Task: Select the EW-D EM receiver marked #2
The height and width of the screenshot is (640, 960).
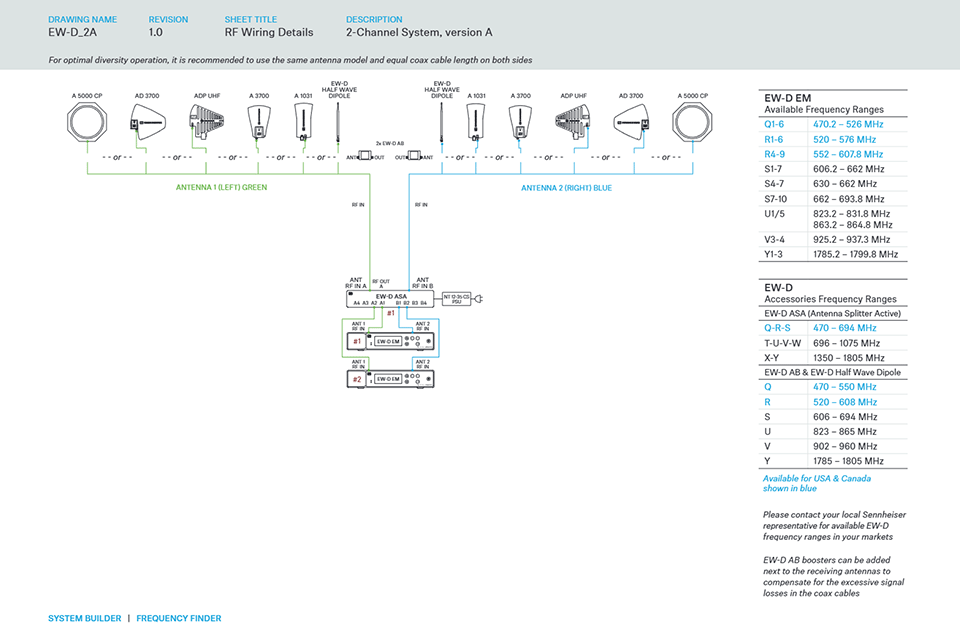Action: 390,379
